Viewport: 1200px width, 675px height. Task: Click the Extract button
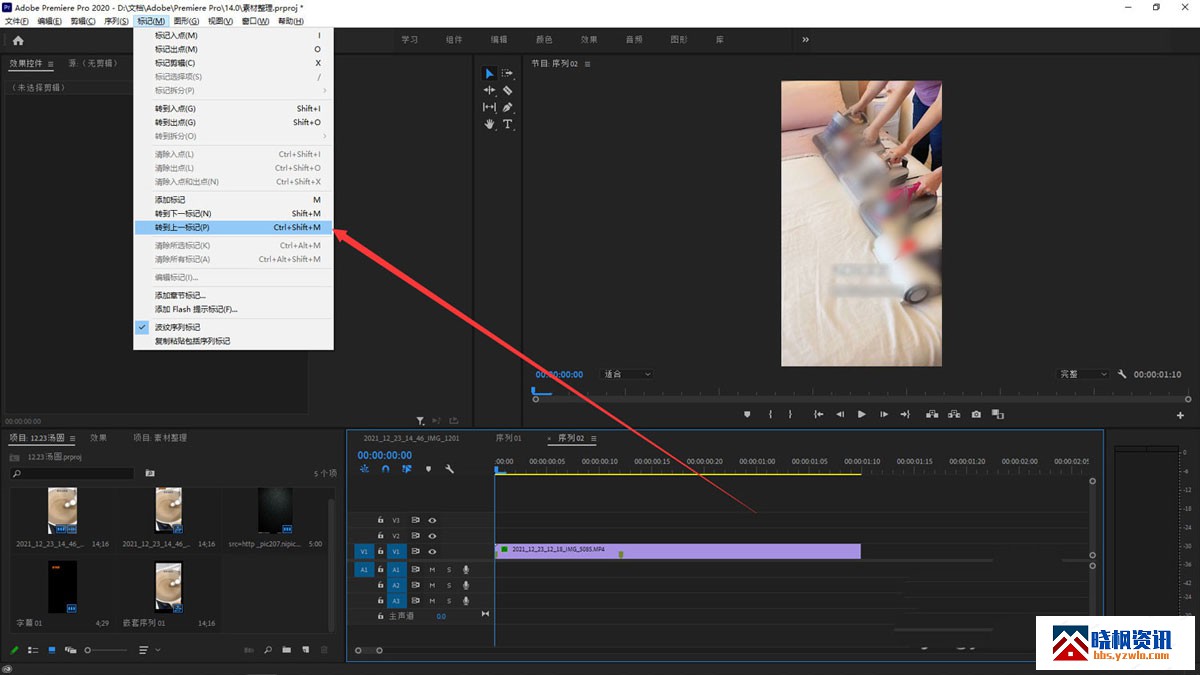coord(954,414)
